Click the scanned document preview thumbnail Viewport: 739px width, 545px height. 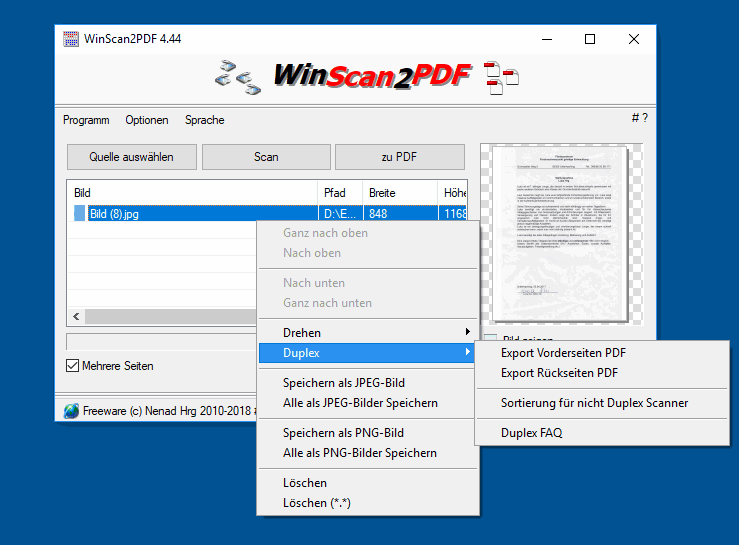click(560, 234)
